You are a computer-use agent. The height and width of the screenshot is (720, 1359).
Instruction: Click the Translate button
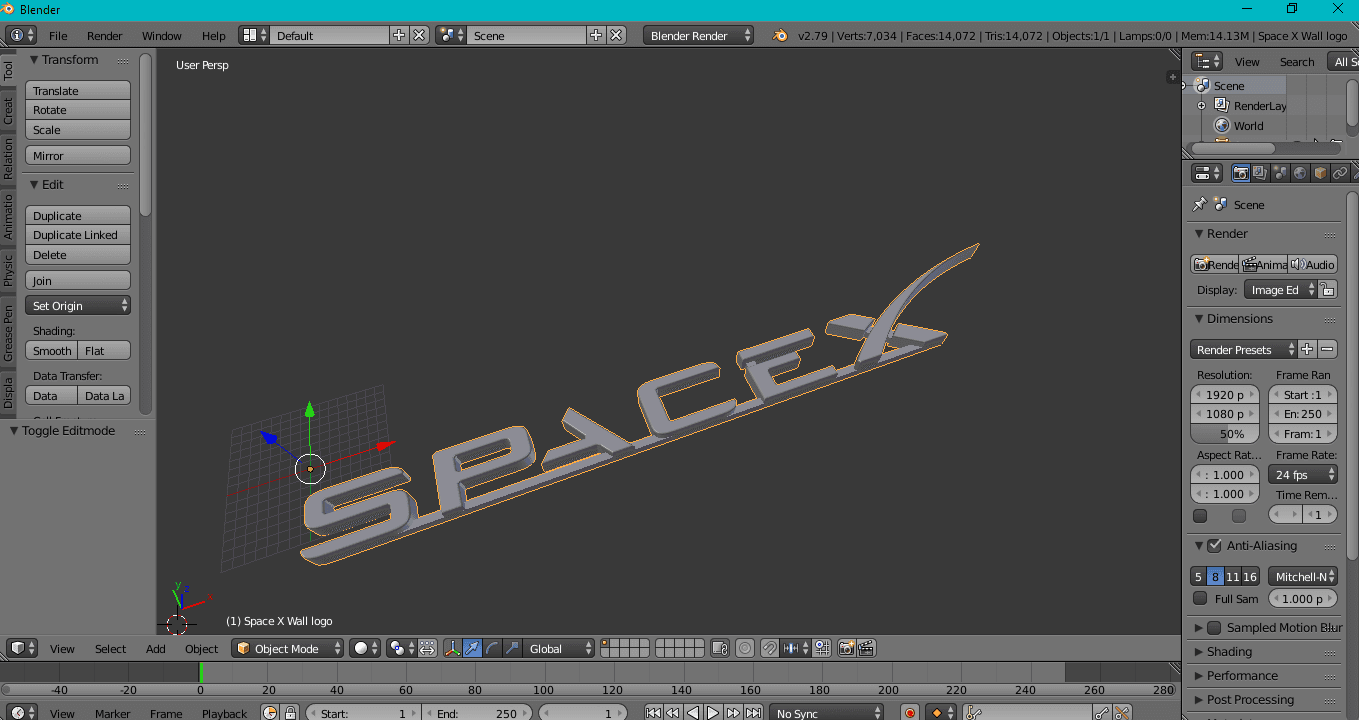[x=78, y=90]
